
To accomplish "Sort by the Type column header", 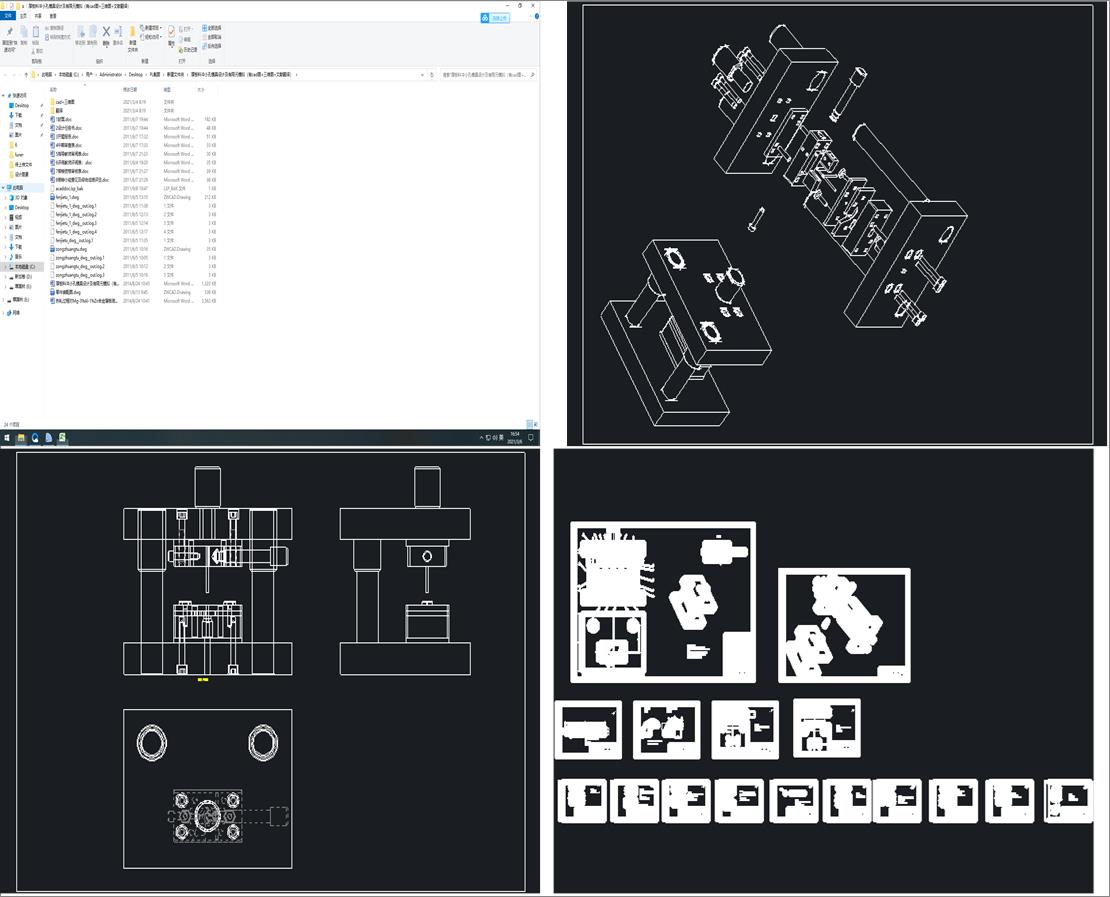I will click(x=167, y=89).
